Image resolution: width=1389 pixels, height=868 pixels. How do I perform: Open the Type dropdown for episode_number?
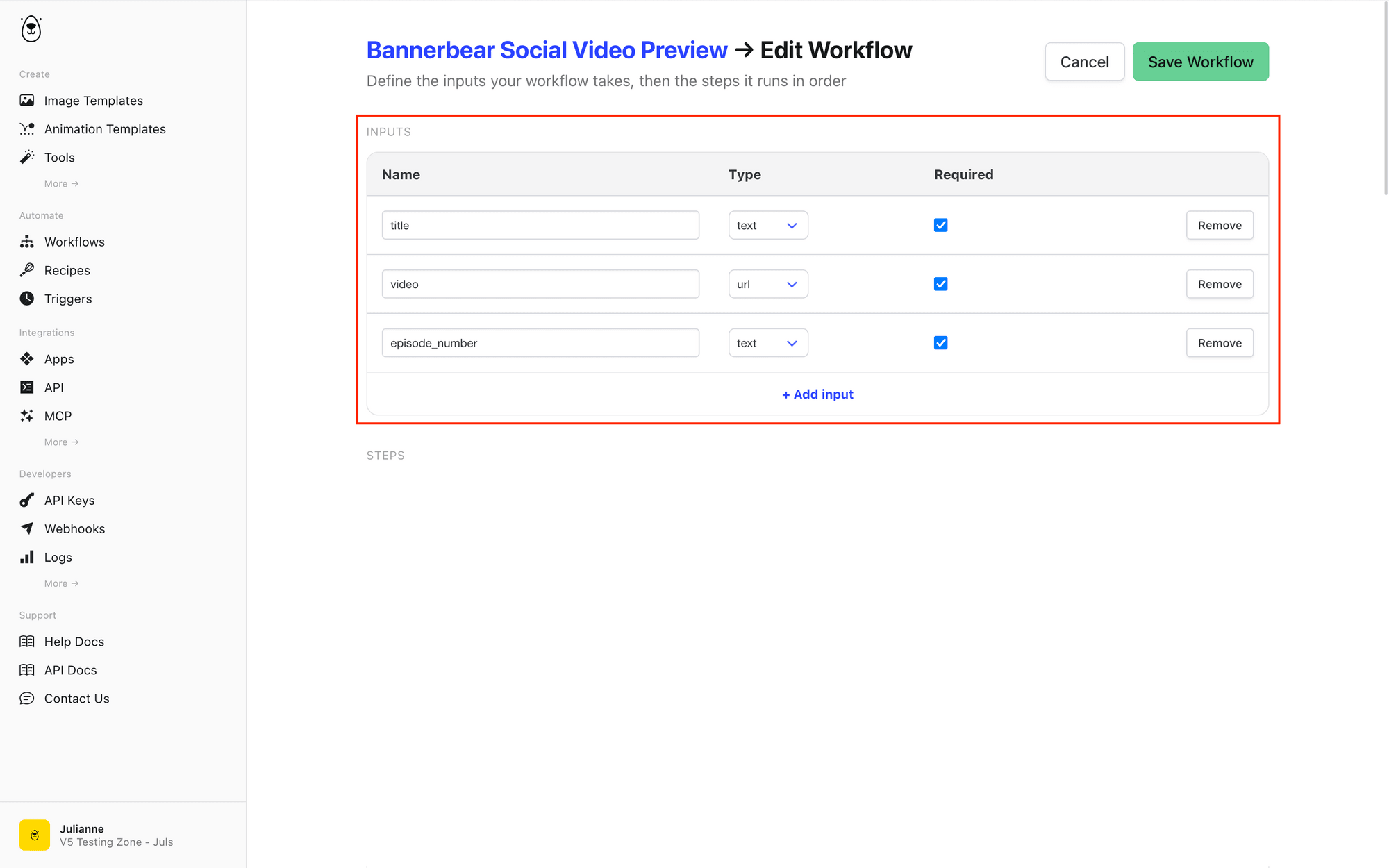tap(768, 343)
